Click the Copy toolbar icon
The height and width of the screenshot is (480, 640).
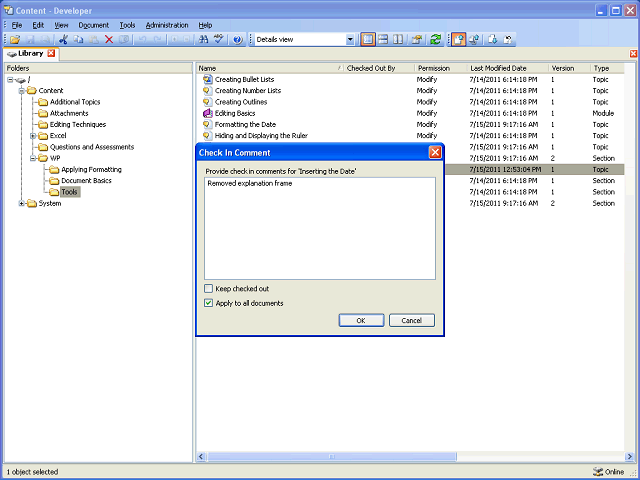click(x=78, y=40)
